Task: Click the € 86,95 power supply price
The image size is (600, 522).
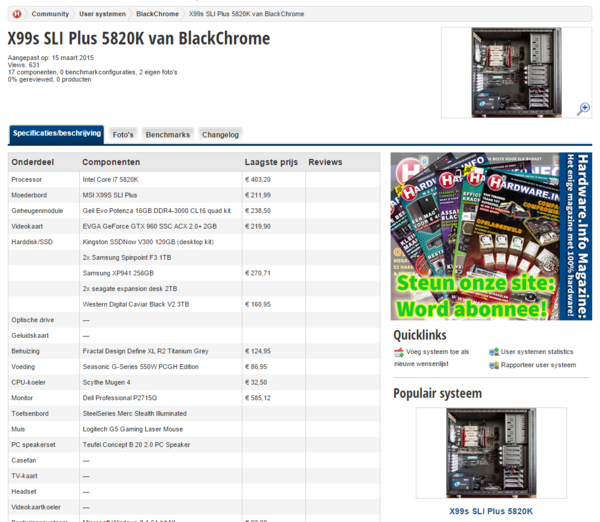Action: click(x=256, y=367)
